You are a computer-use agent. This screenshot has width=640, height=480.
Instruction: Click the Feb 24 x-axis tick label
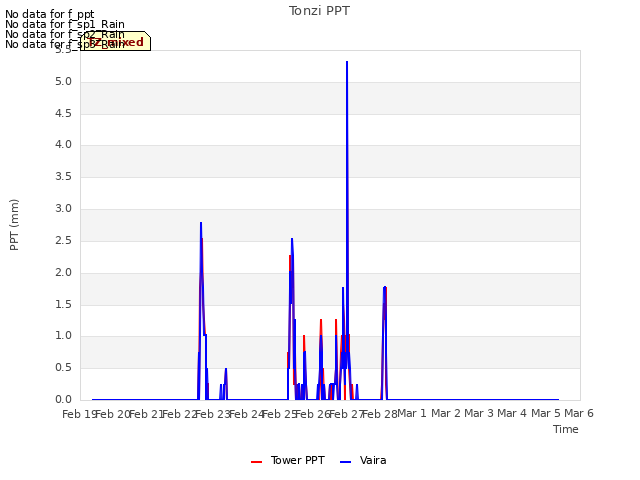[x=247, y=414]
